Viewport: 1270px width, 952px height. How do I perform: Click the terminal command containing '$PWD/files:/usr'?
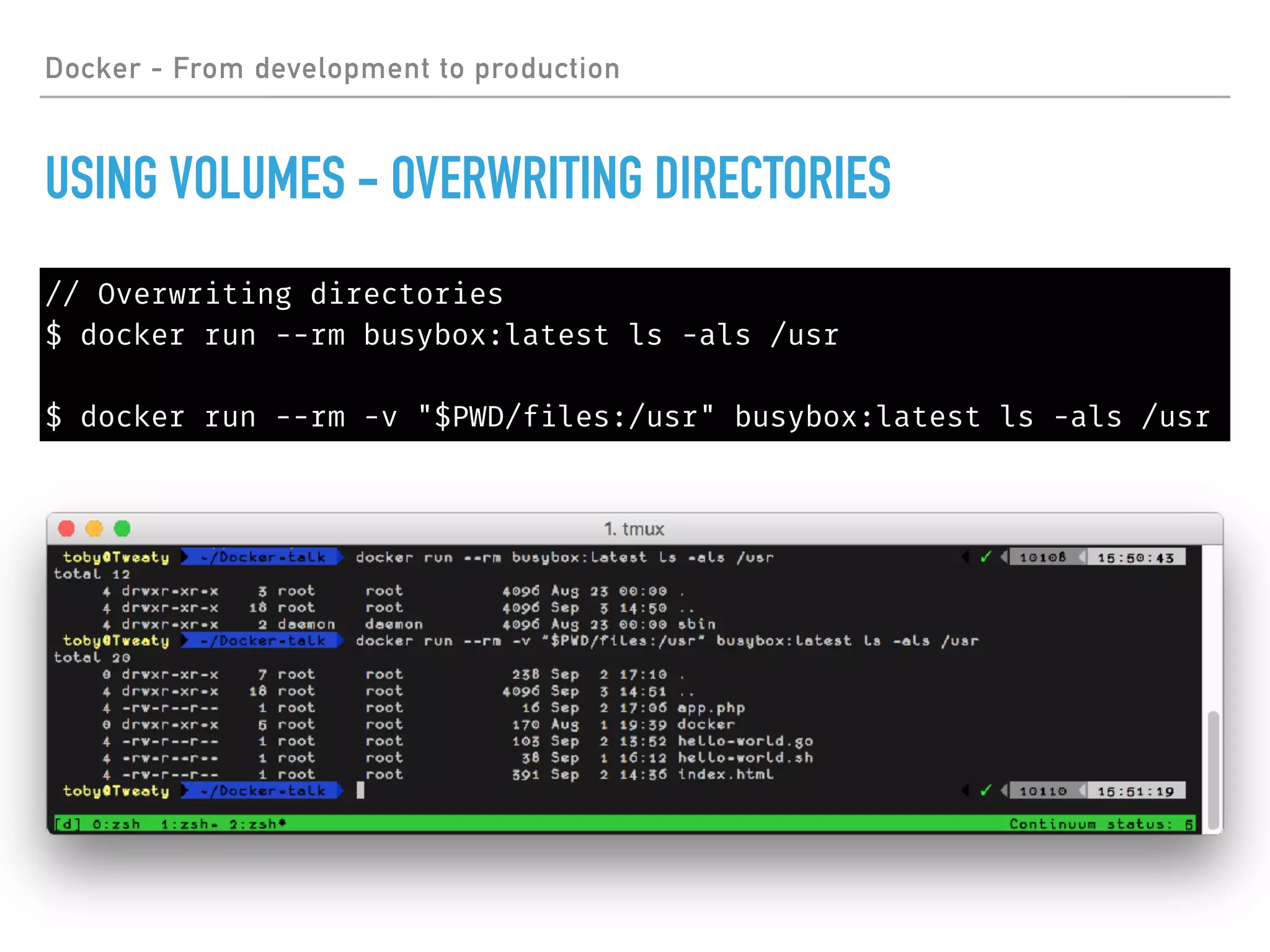[x=667, y=640]
